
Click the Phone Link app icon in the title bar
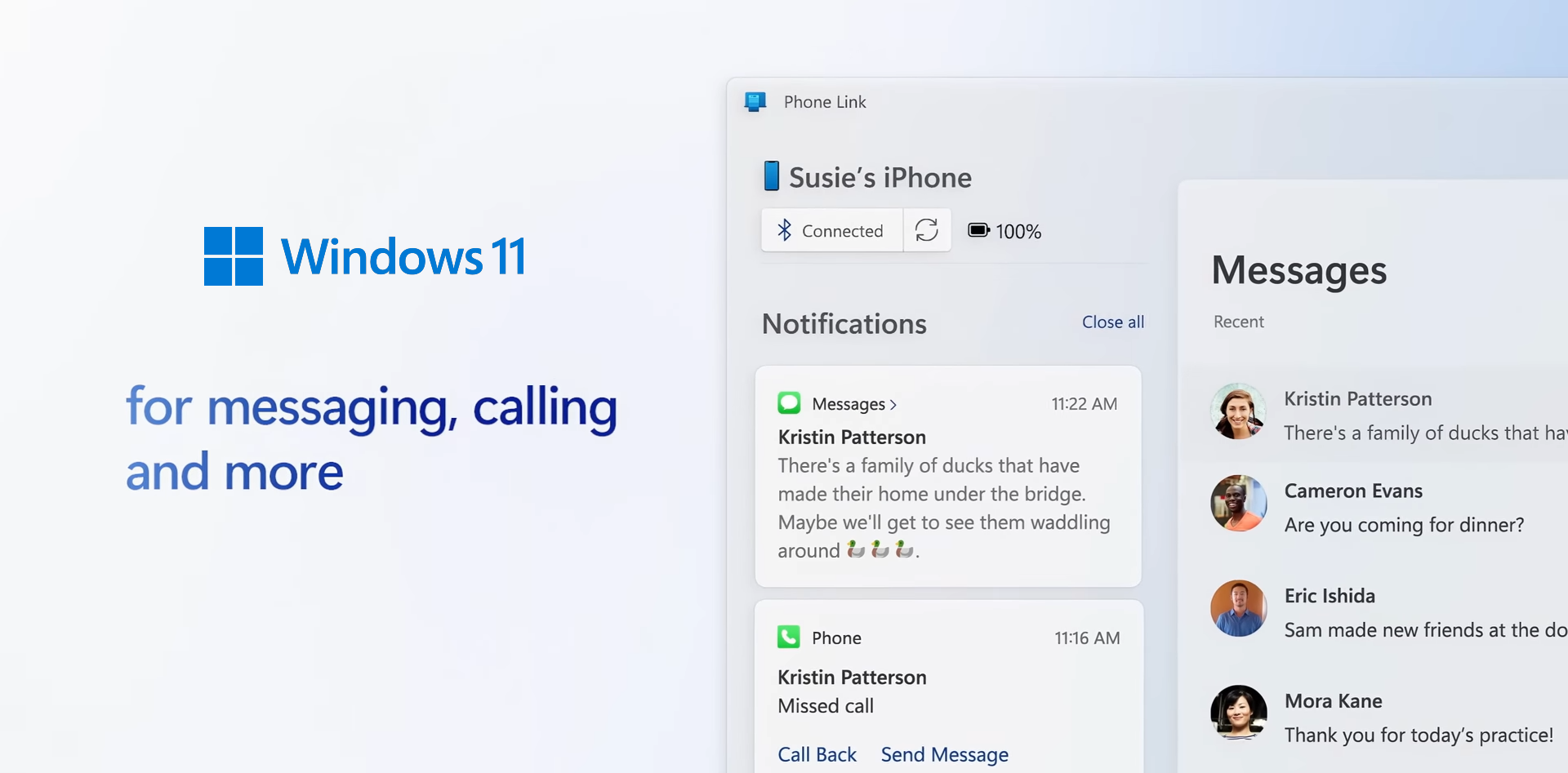(x=755, y=102)
